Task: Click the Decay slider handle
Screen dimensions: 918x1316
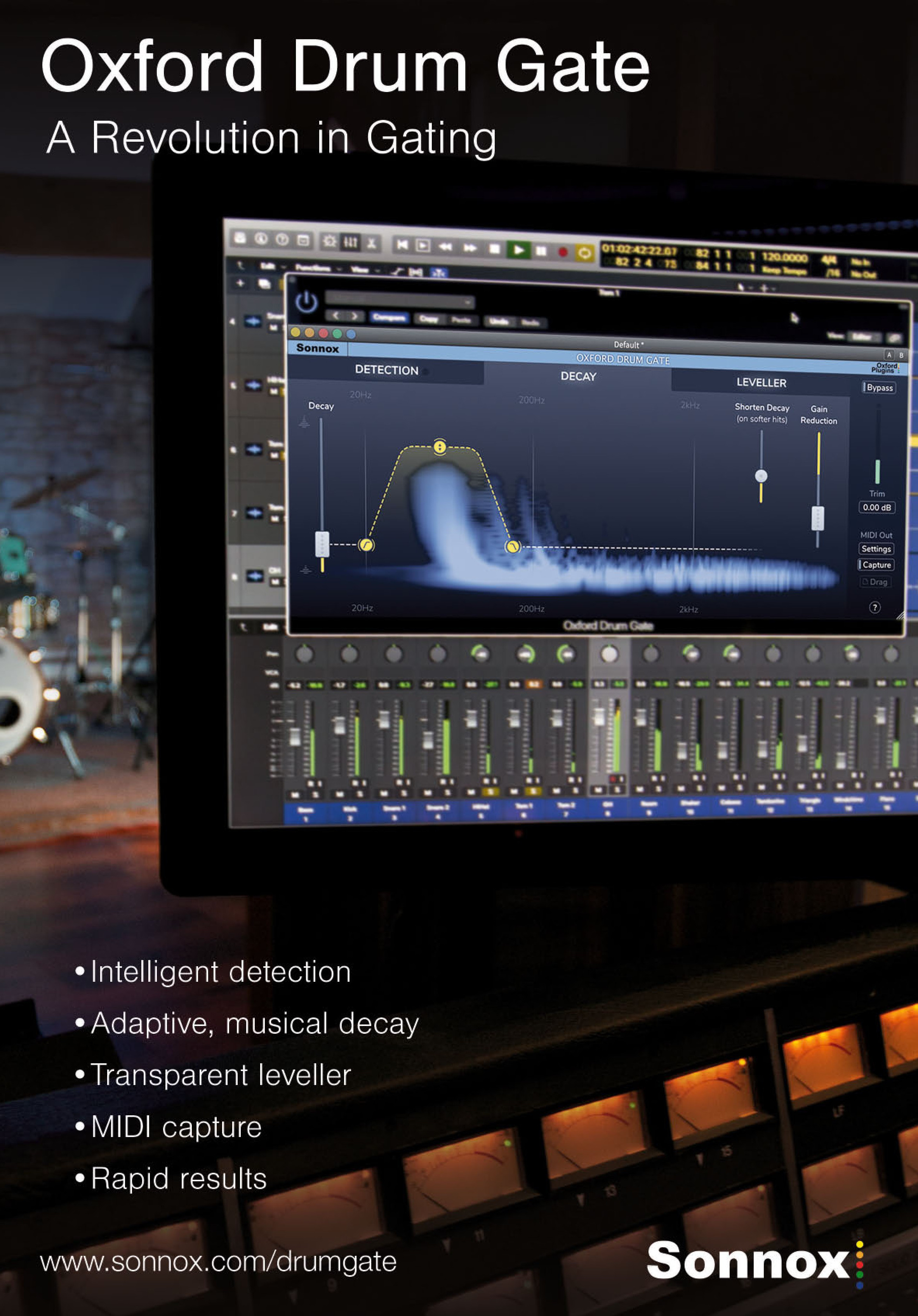Action: click(x=322, y=544)
